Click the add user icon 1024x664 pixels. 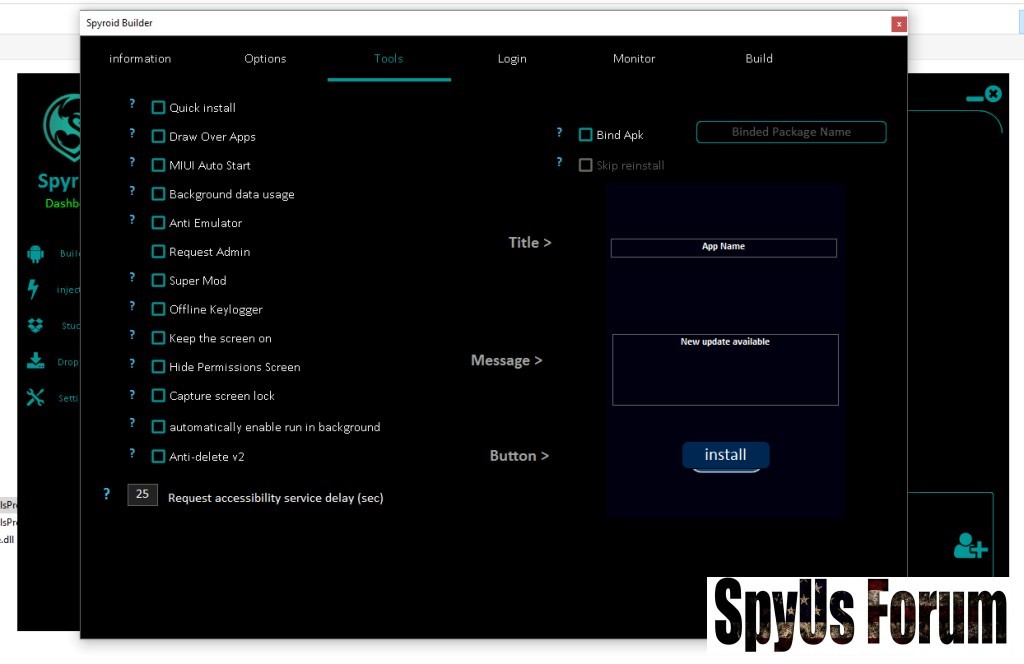[x=969, y=546]
